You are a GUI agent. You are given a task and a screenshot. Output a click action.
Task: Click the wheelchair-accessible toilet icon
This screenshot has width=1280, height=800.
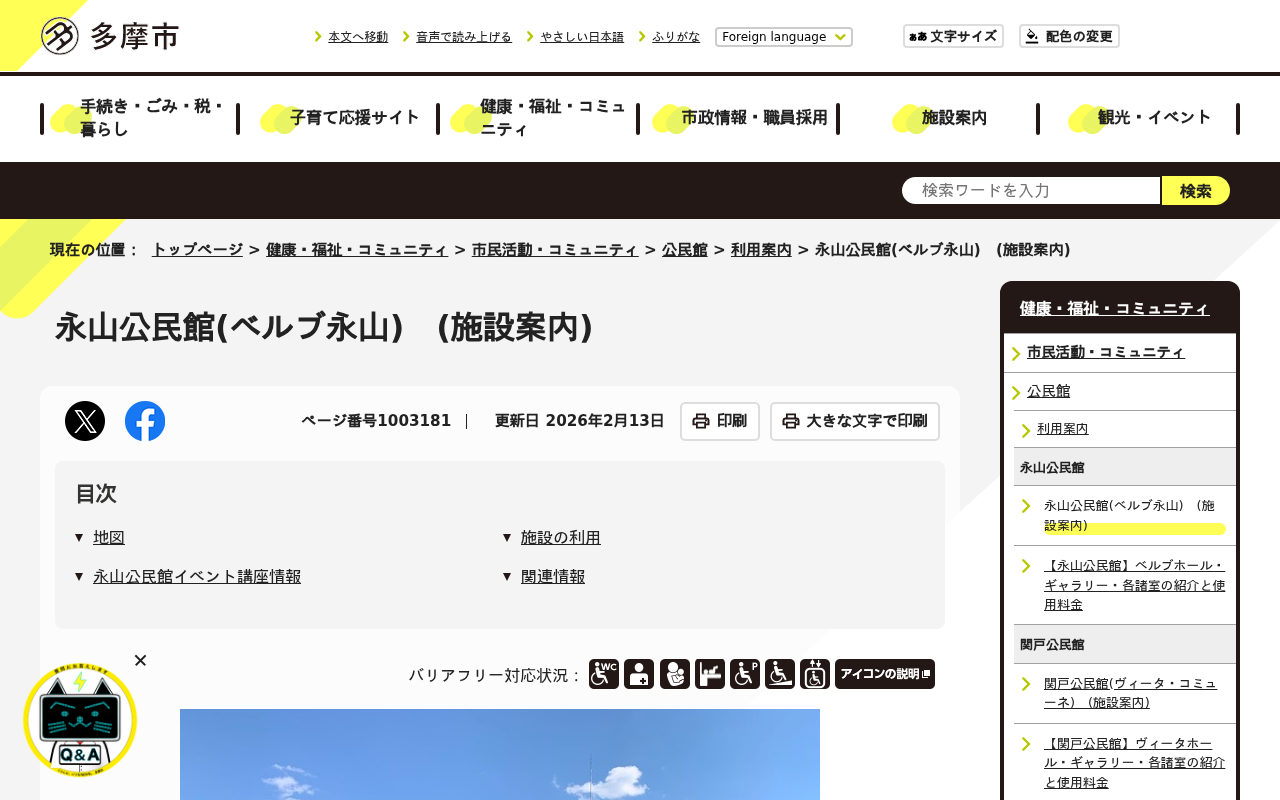click(x=604, y=674)
